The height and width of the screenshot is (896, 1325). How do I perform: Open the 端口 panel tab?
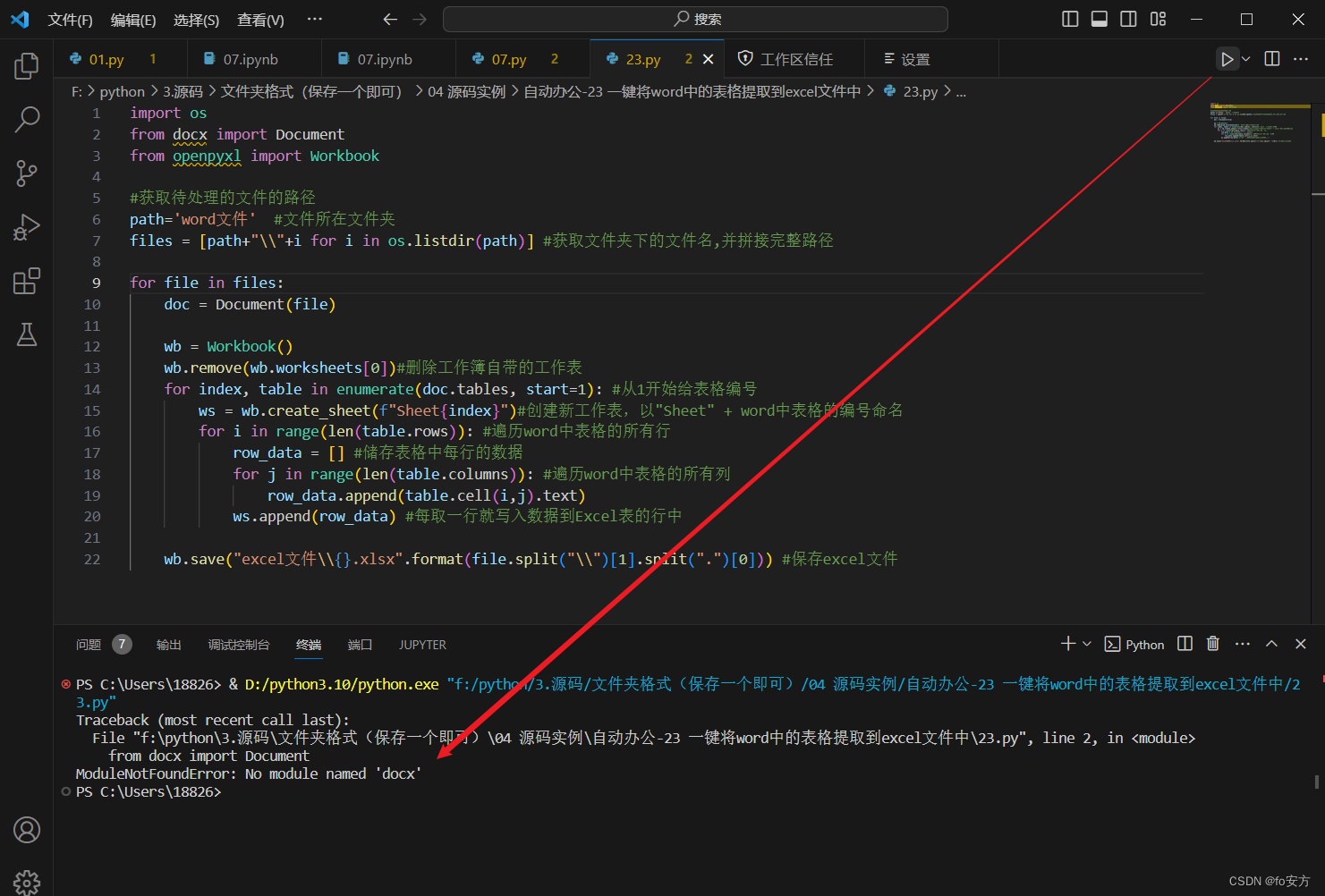click(361, 645)
